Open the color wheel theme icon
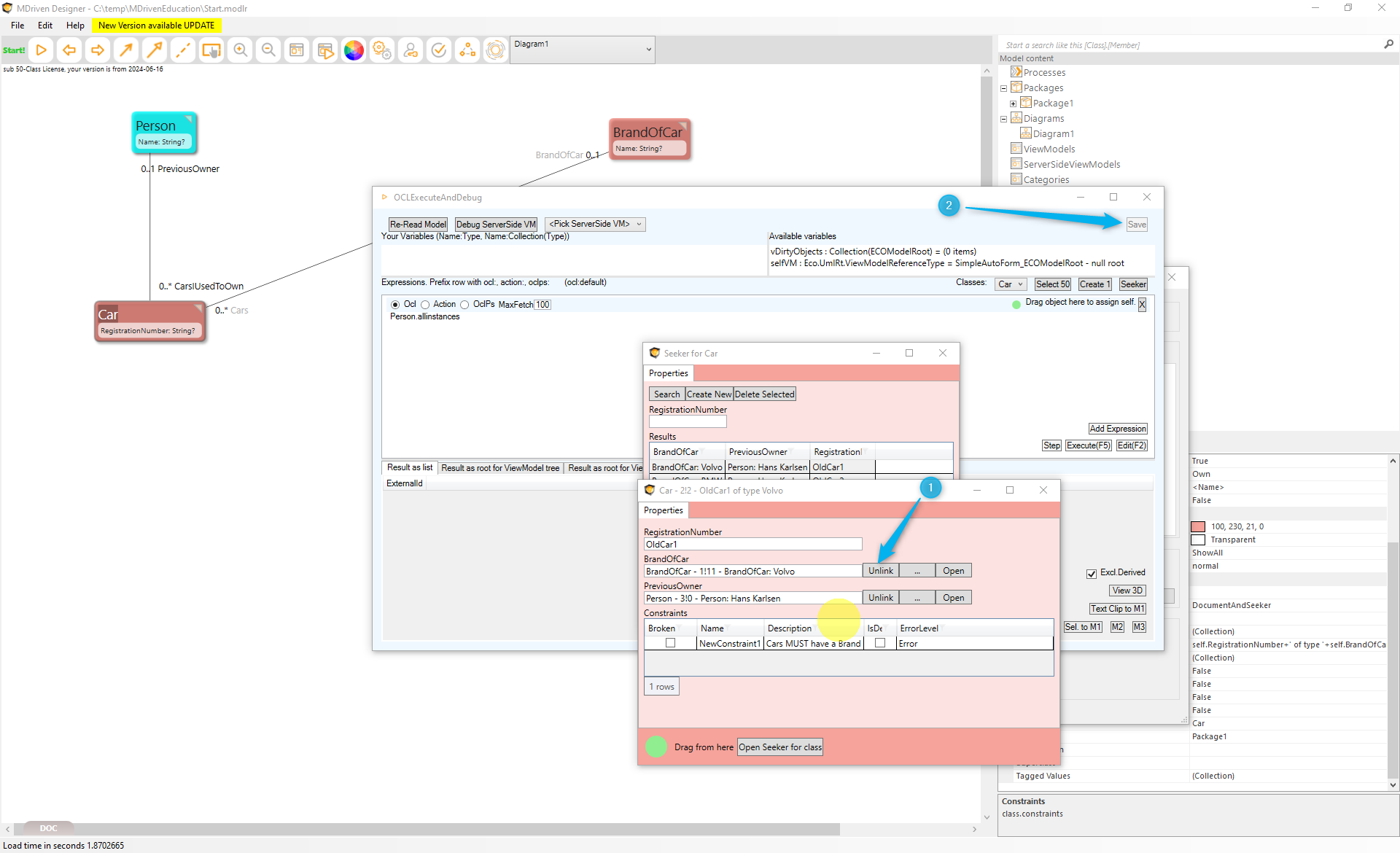 [354, 50]
